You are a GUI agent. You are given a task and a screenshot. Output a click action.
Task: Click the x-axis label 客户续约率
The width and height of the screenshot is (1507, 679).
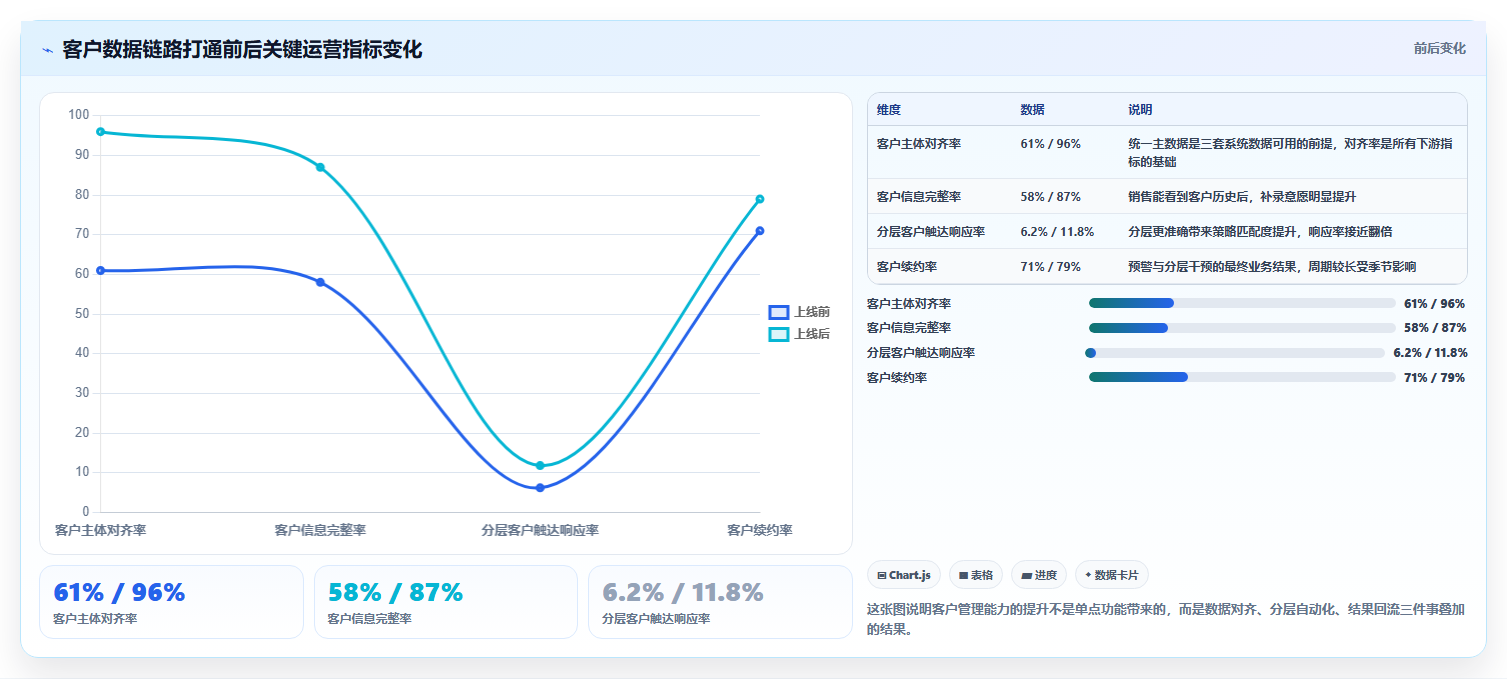760,530
